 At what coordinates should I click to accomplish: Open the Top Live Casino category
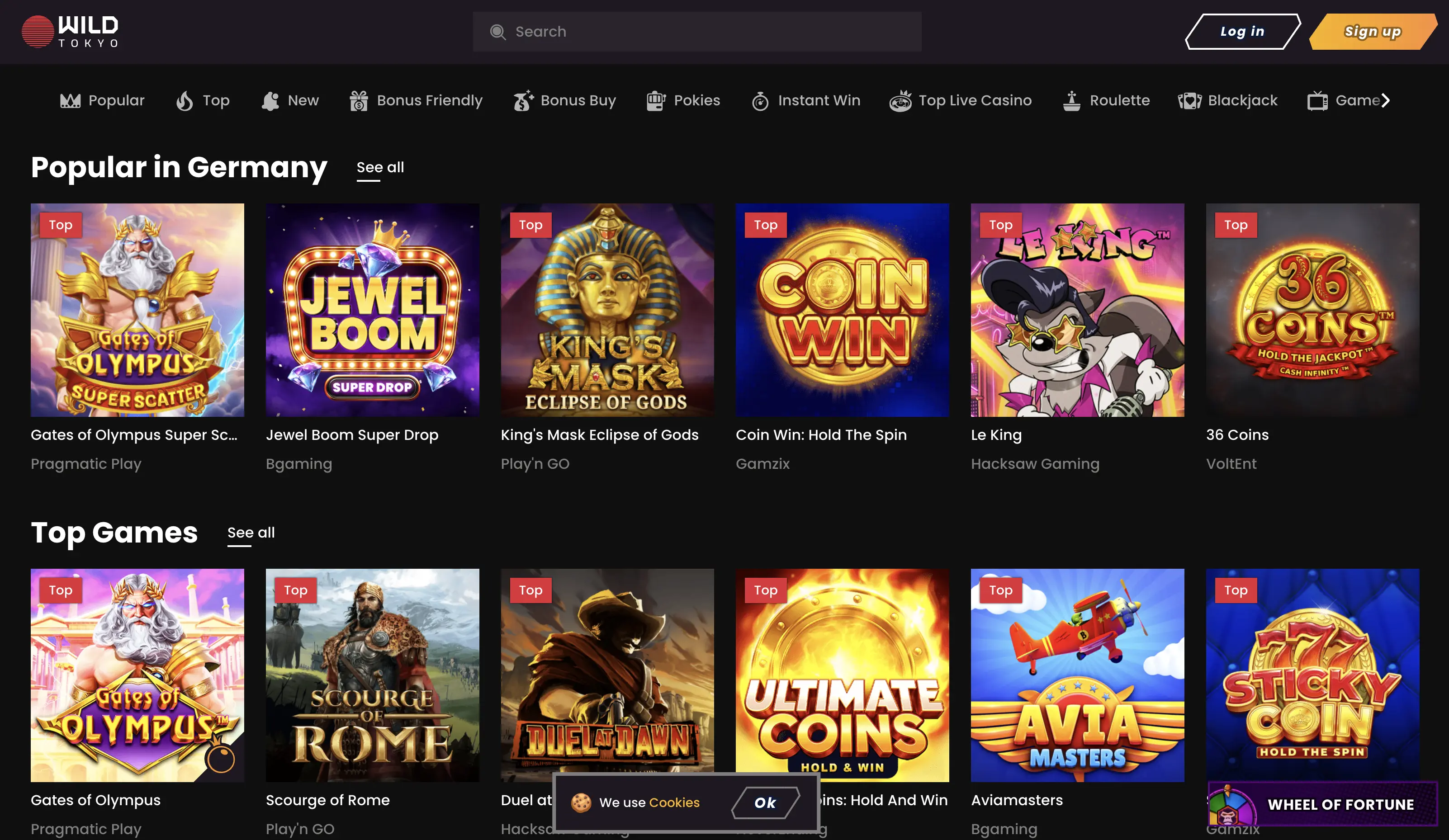(960, 101)
